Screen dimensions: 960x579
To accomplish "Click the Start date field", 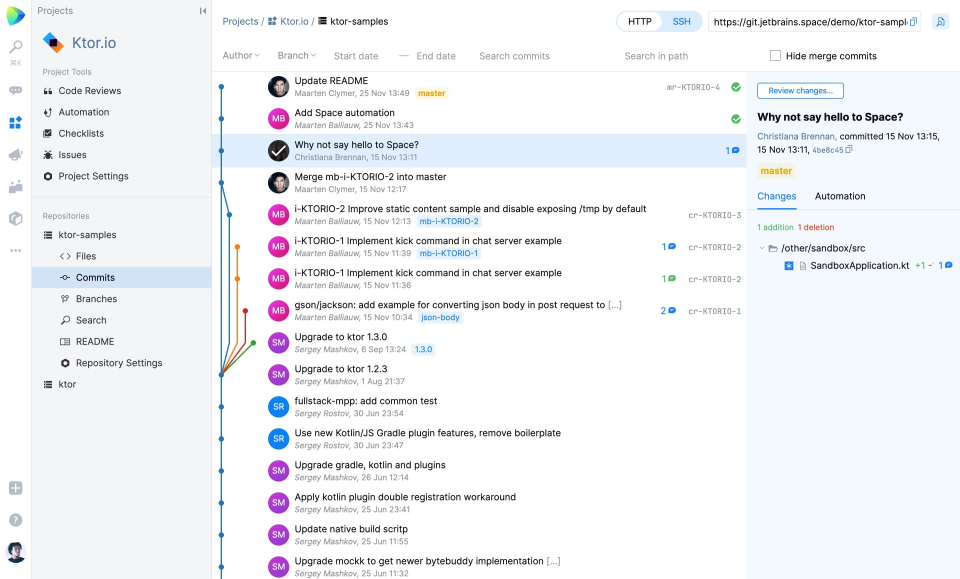I will [356, 56].
